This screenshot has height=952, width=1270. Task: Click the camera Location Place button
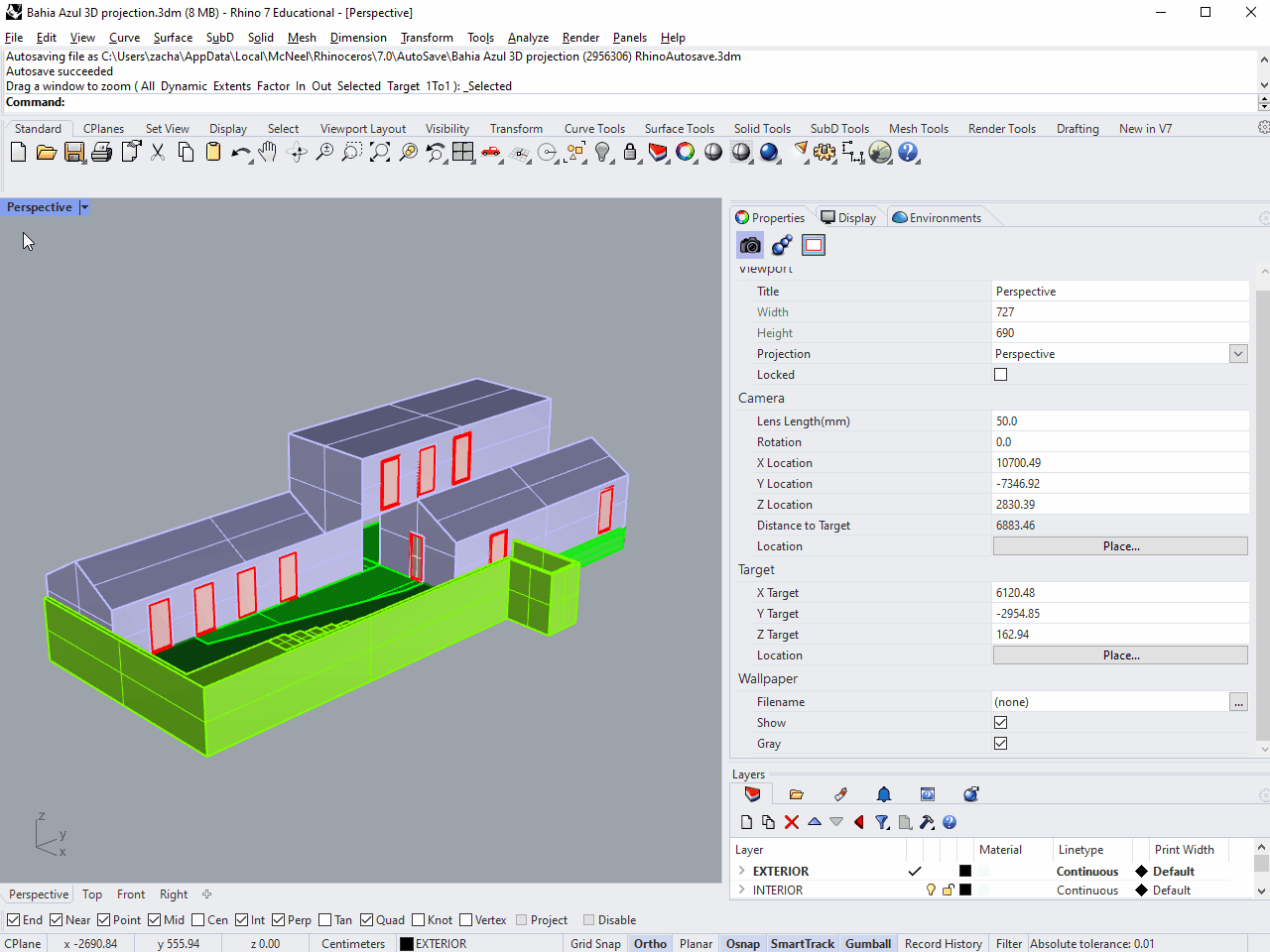pyautogui.click(x=1120, y=546)
